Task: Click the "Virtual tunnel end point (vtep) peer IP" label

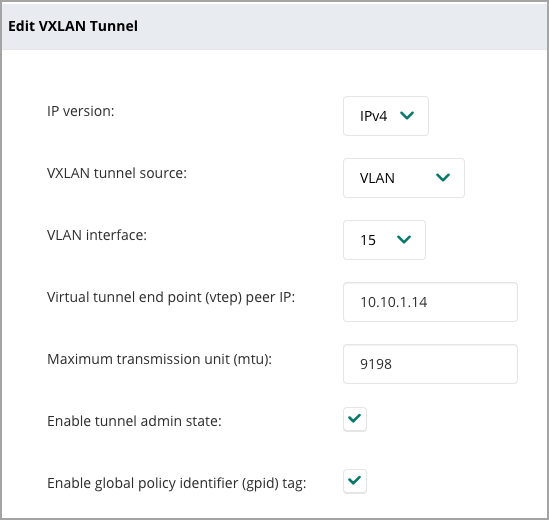Action: pyautogui.click(x=171, y=297)
